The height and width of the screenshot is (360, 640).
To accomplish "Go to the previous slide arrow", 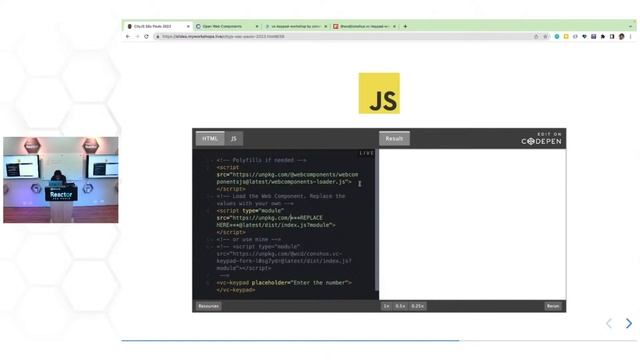I will [609, 323].
